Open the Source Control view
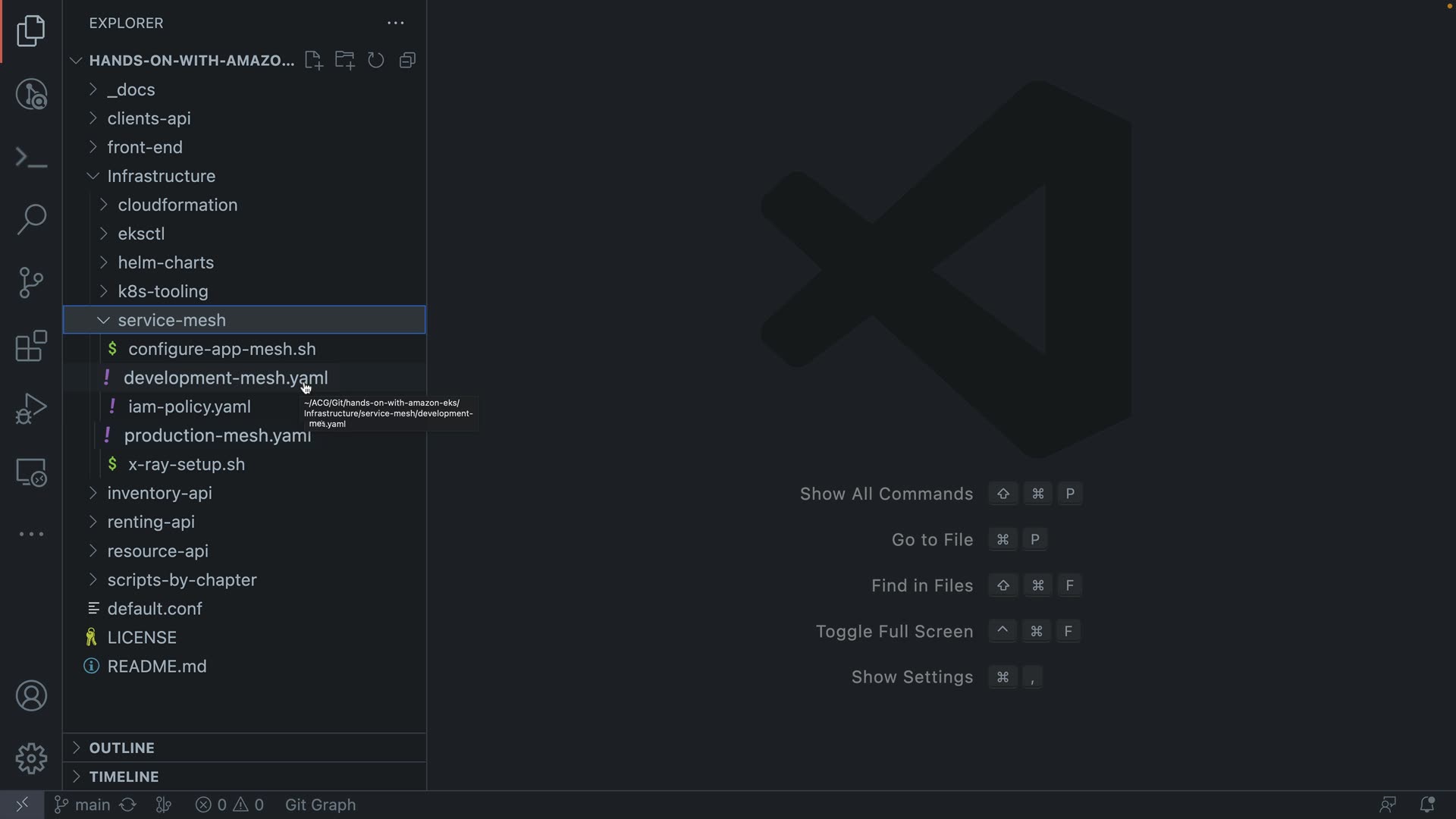Viewport: 1456px width, 819px height. 31,283
